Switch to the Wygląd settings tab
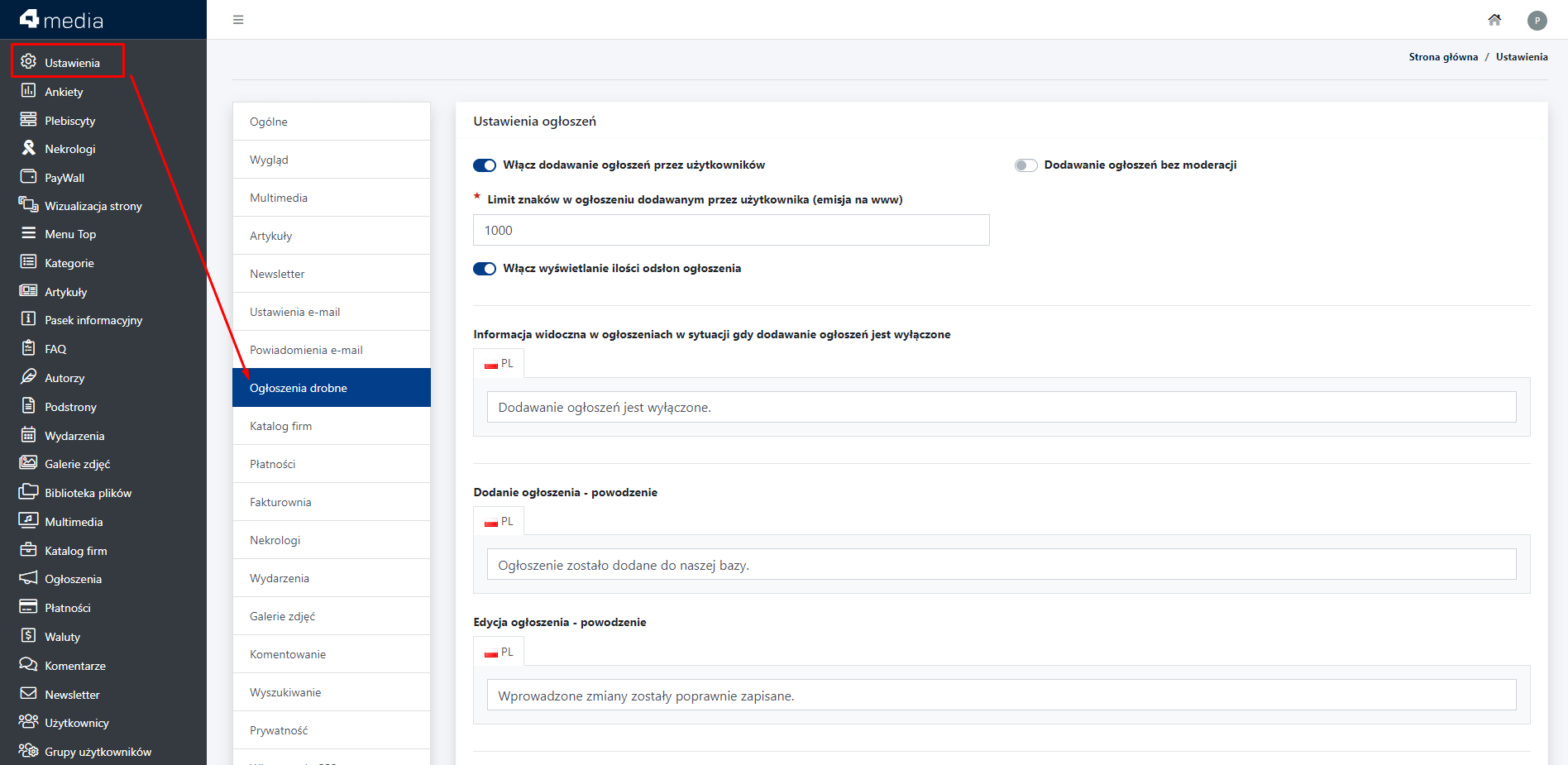The image size is (1568, 765). [x=332, y=160]
